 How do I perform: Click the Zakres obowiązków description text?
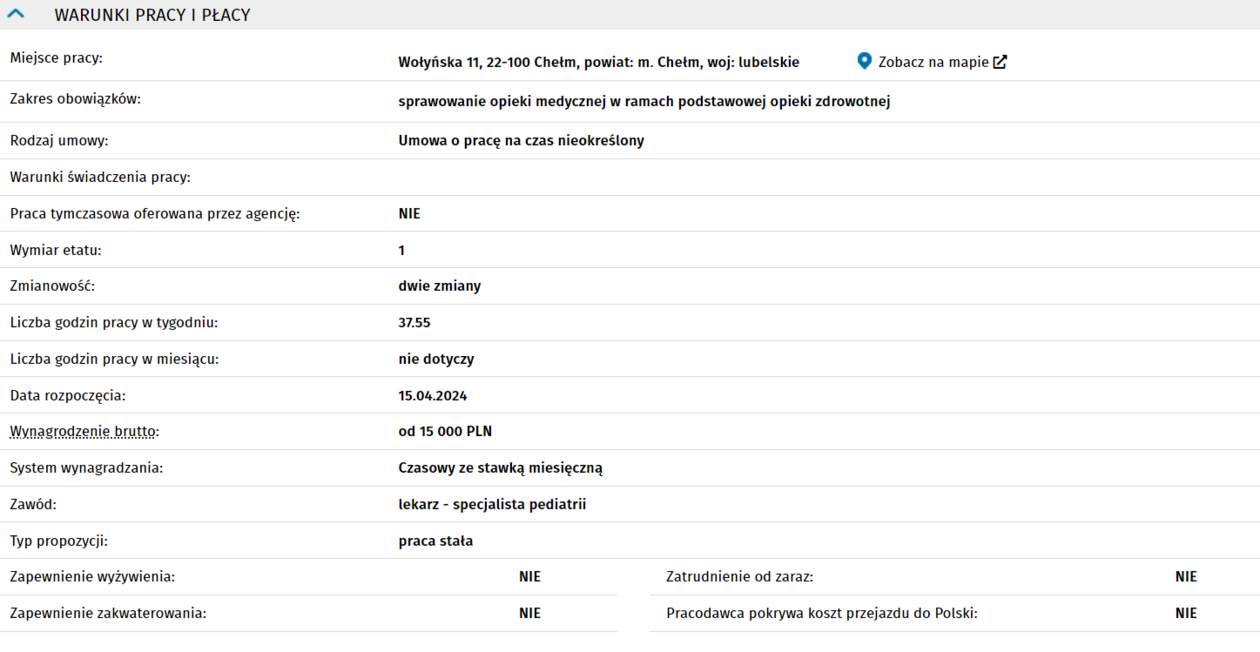(x=644, y=101)
